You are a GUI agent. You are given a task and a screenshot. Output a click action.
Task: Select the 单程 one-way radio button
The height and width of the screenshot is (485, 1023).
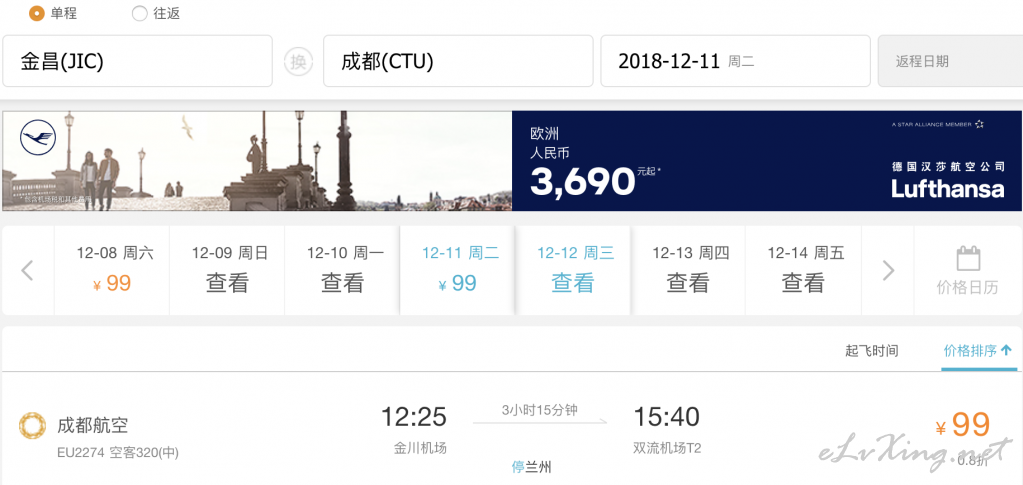click(x=38, y=13)
